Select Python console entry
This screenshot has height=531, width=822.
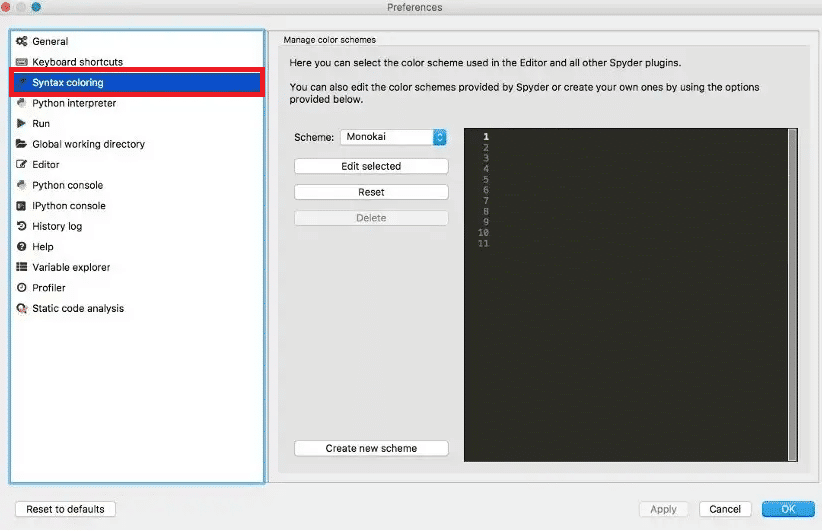tap(137, 185)
